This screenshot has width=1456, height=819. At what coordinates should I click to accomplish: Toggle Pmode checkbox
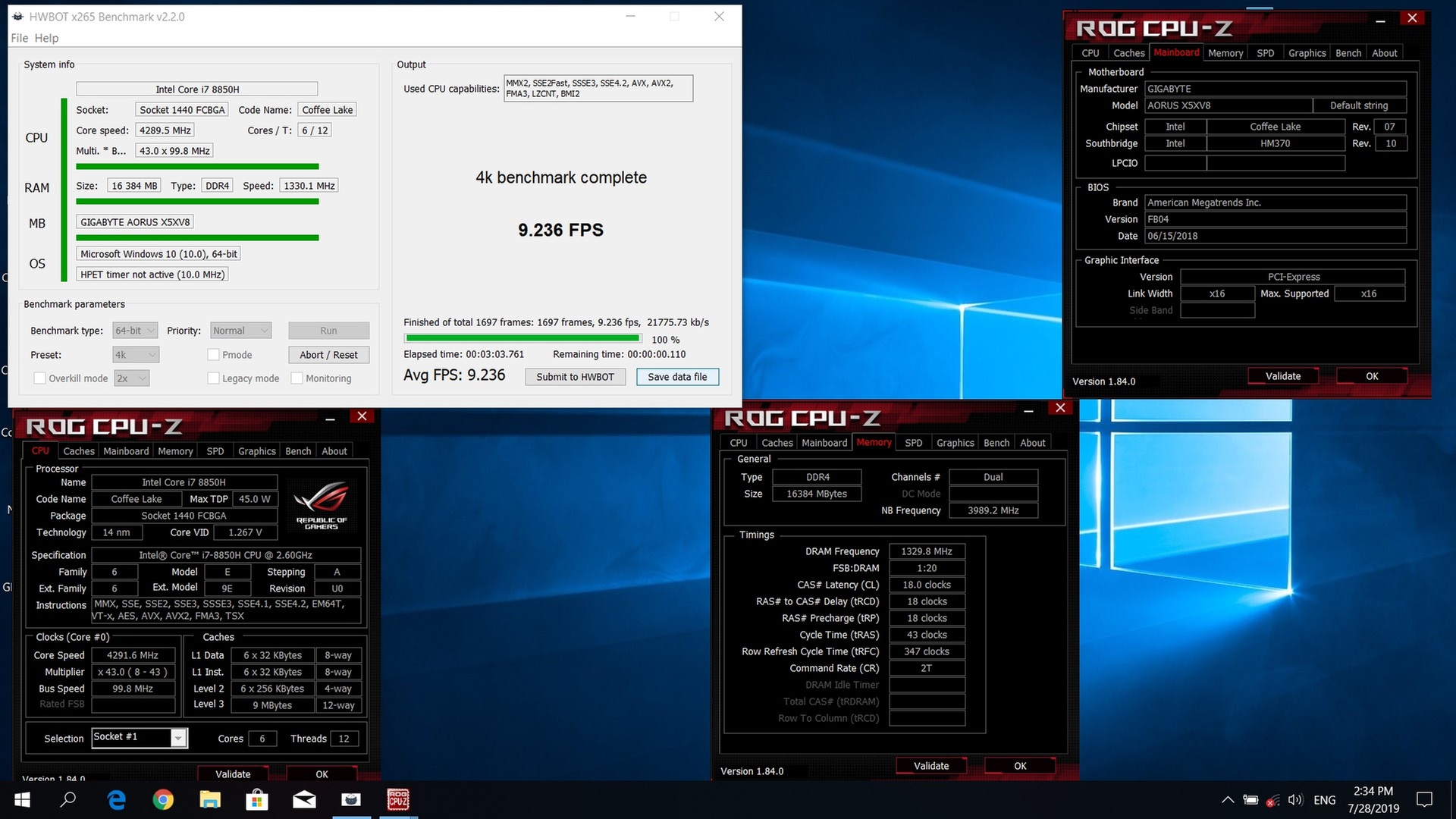click(213, 355)
